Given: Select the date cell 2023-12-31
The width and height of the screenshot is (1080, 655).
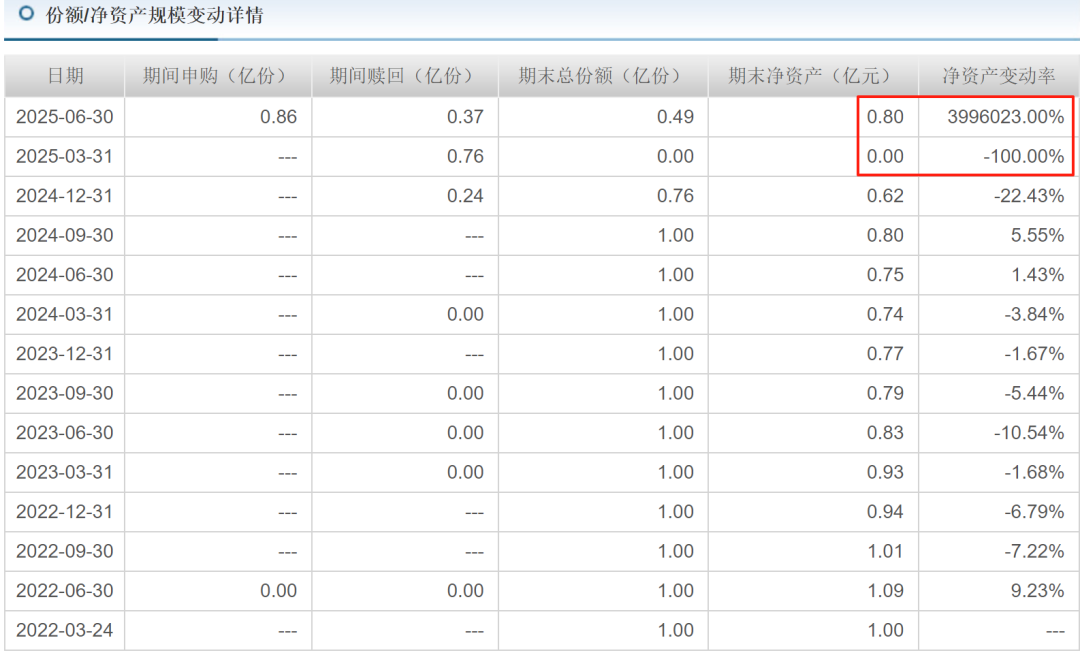Looking at the screenshot, I should [65, 353].
